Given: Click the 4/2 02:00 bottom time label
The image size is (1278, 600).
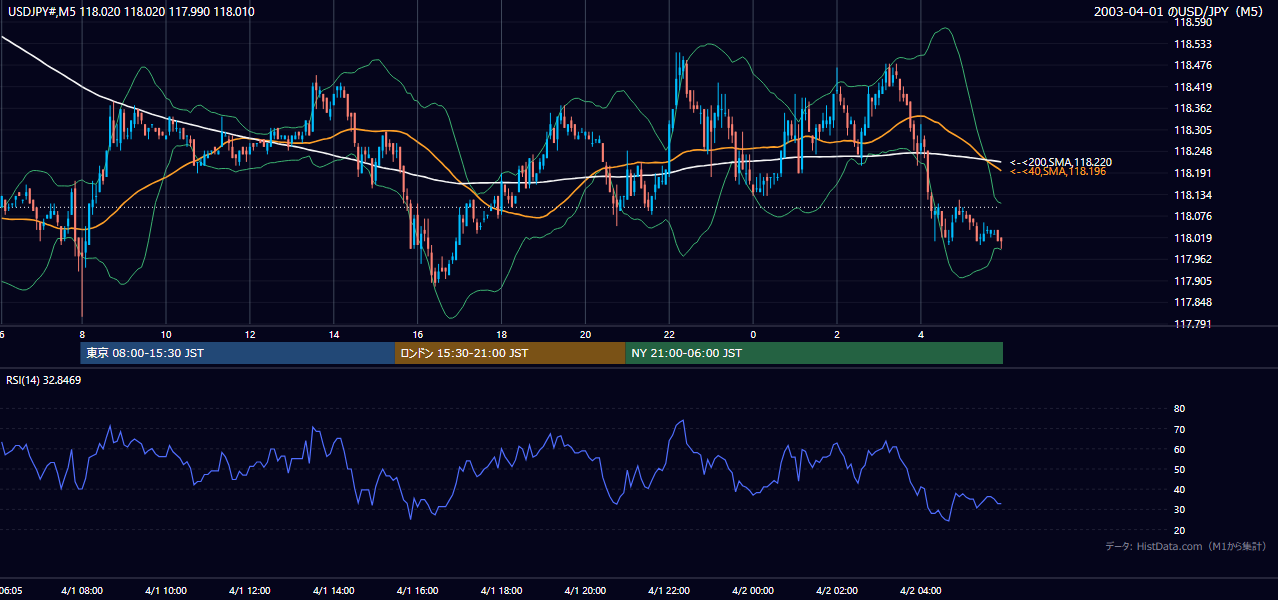Looking at the screenshot, I should click(x=838, y=590).
